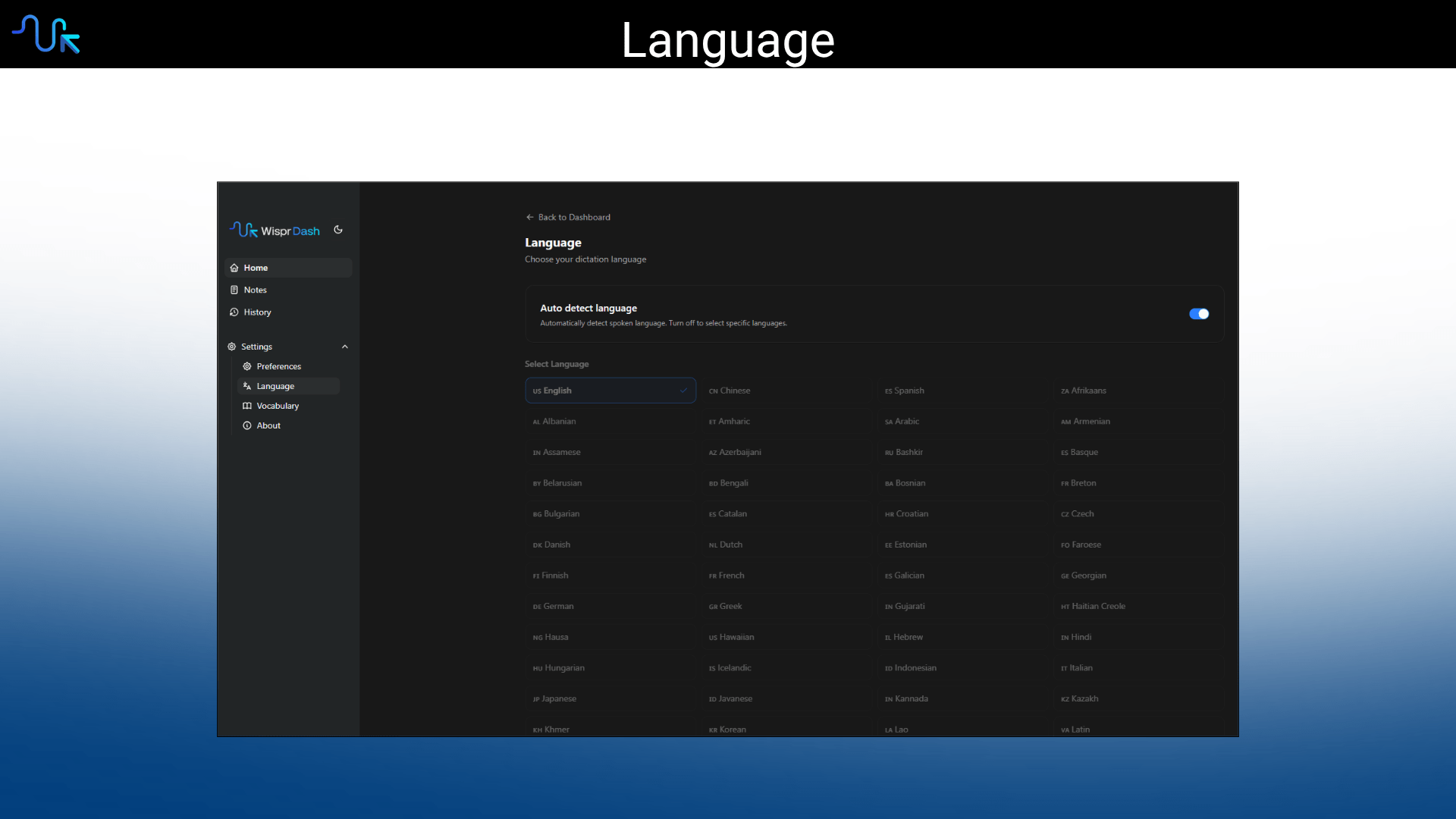Select Georgian in the language grid
The image size is (1456, 819).
[1138, 576]
